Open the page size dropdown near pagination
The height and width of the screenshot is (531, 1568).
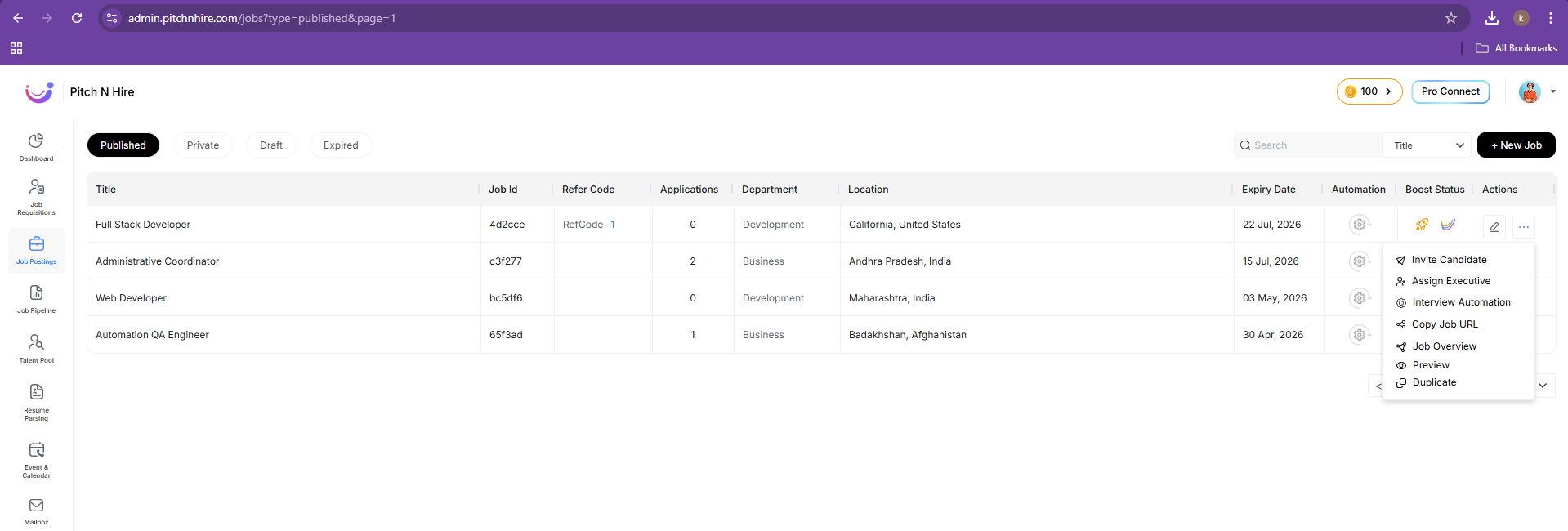[1543, 386]
